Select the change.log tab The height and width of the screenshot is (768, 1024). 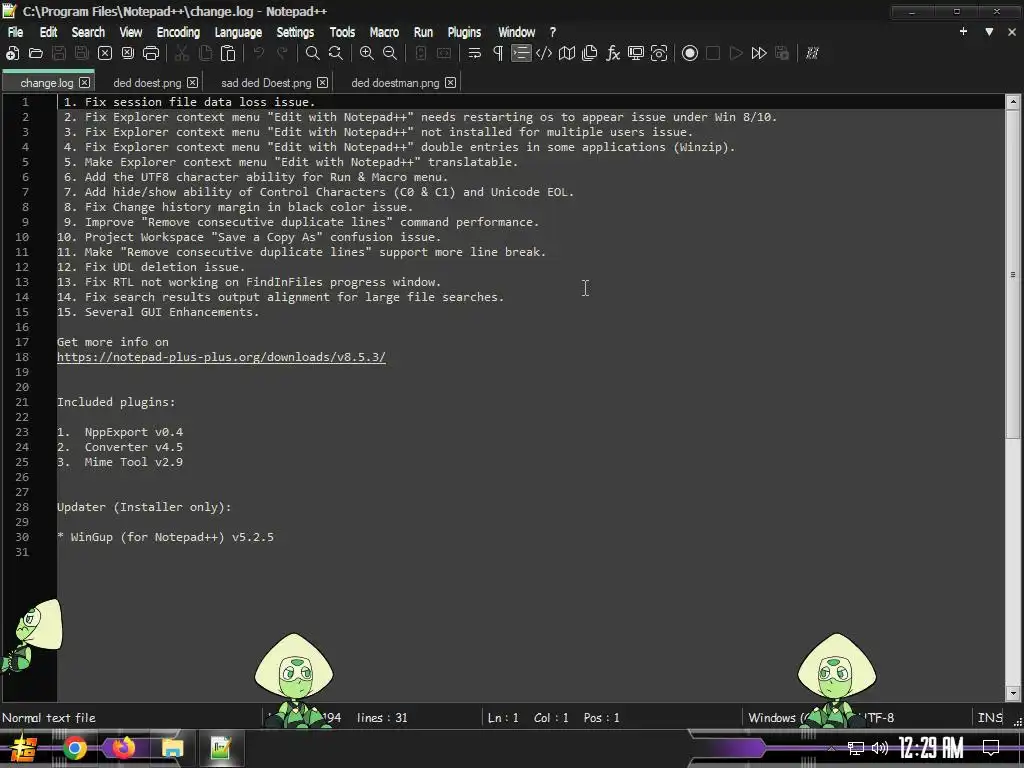click(46, 83)
